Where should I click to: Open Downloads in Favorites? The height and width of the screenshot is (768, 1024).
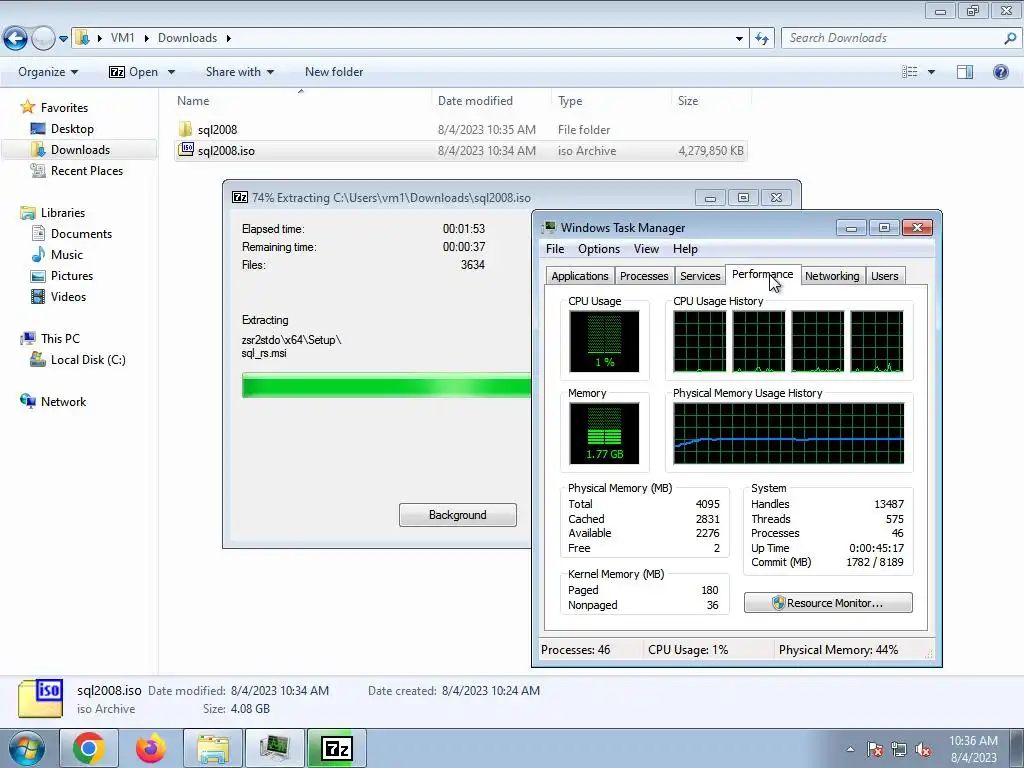click(x=80, y=150)
